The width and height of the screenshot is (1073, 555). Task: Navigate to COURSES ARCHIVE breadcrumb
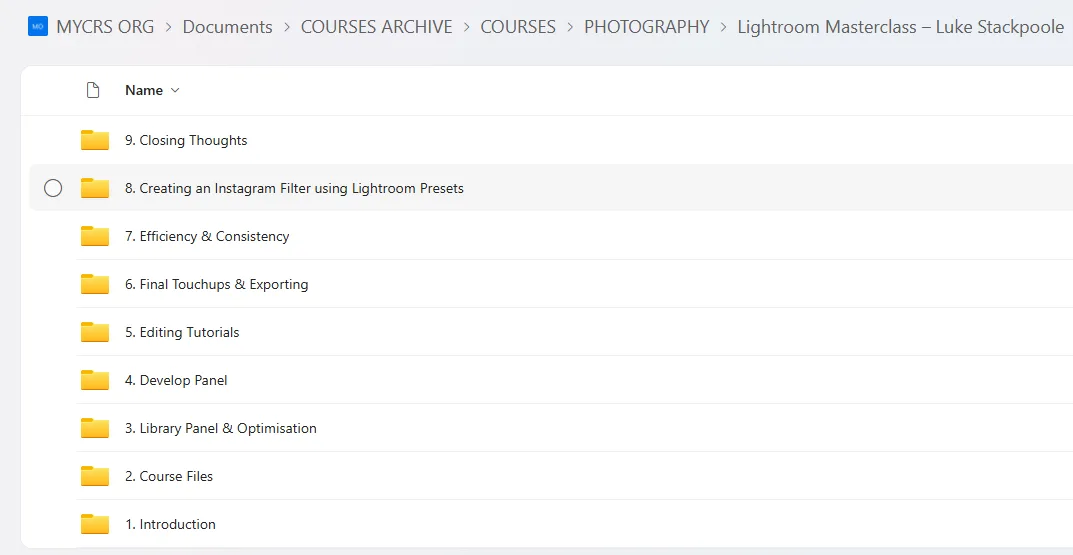point(376,27)
